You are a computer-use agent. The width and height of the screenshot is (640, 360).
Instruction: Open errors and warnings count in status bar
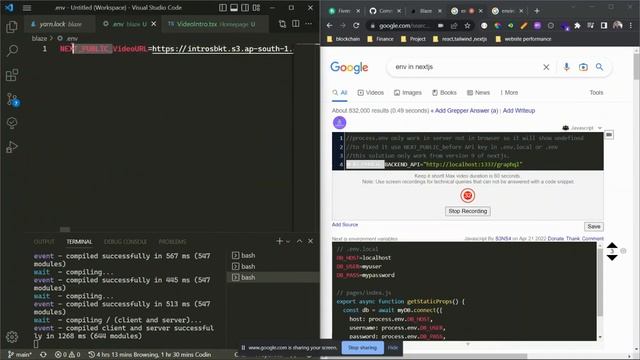[67, 354]
